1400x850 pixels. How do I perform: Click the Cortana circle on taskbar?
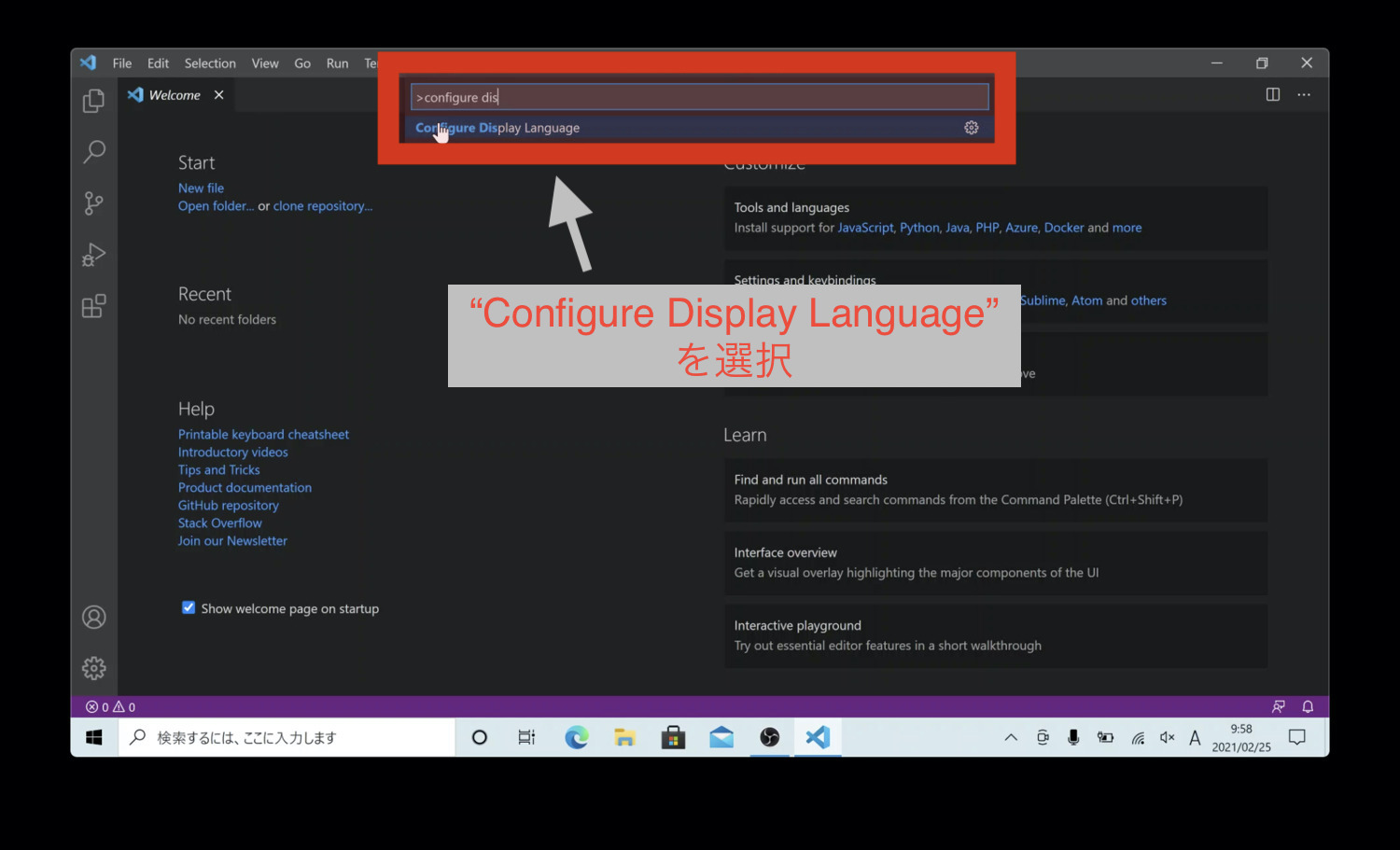[x=480, y=737]
